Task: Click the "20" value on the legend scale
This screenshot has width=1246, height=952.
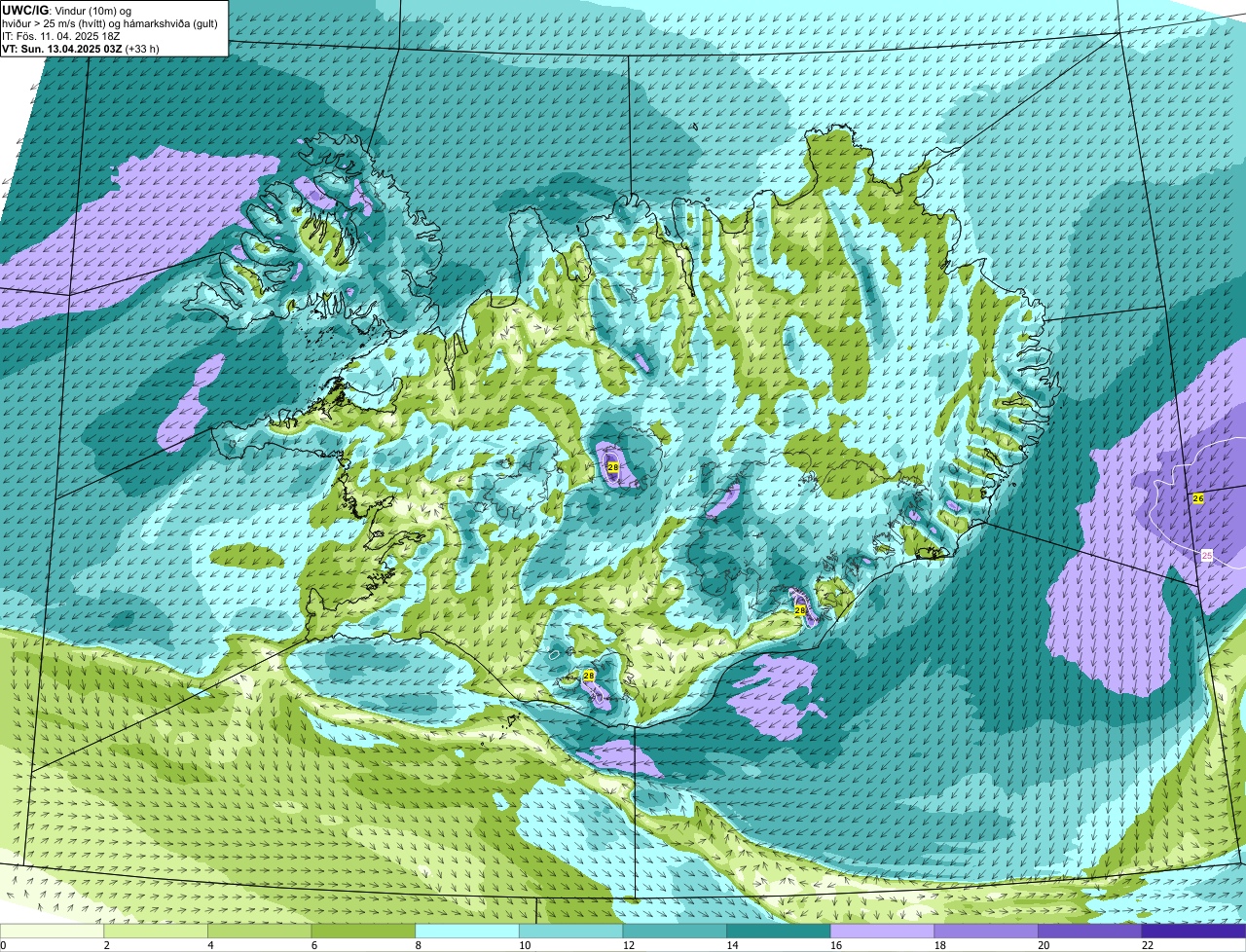Action: point(1044,945)
